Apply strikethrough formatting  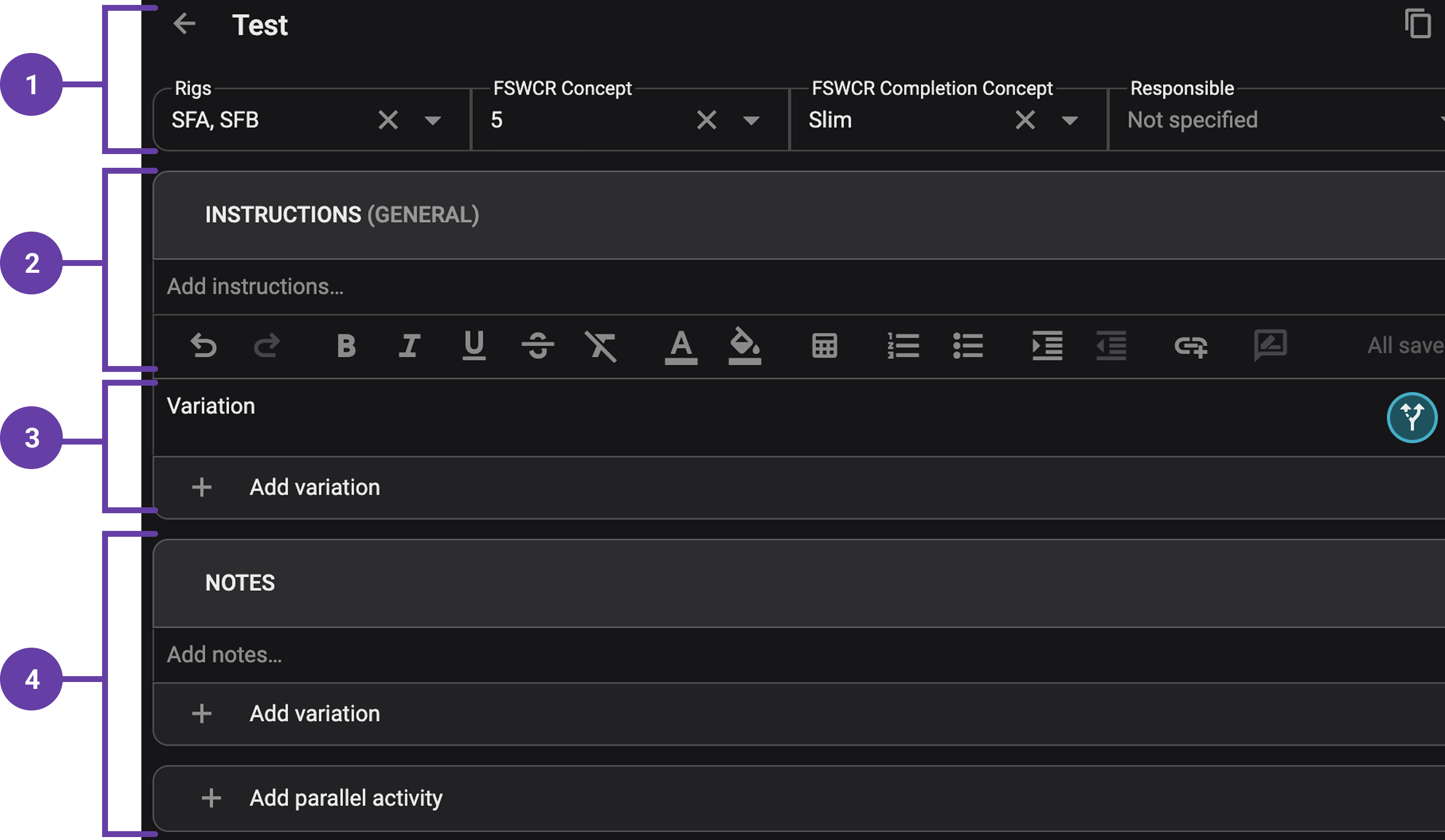538,346
